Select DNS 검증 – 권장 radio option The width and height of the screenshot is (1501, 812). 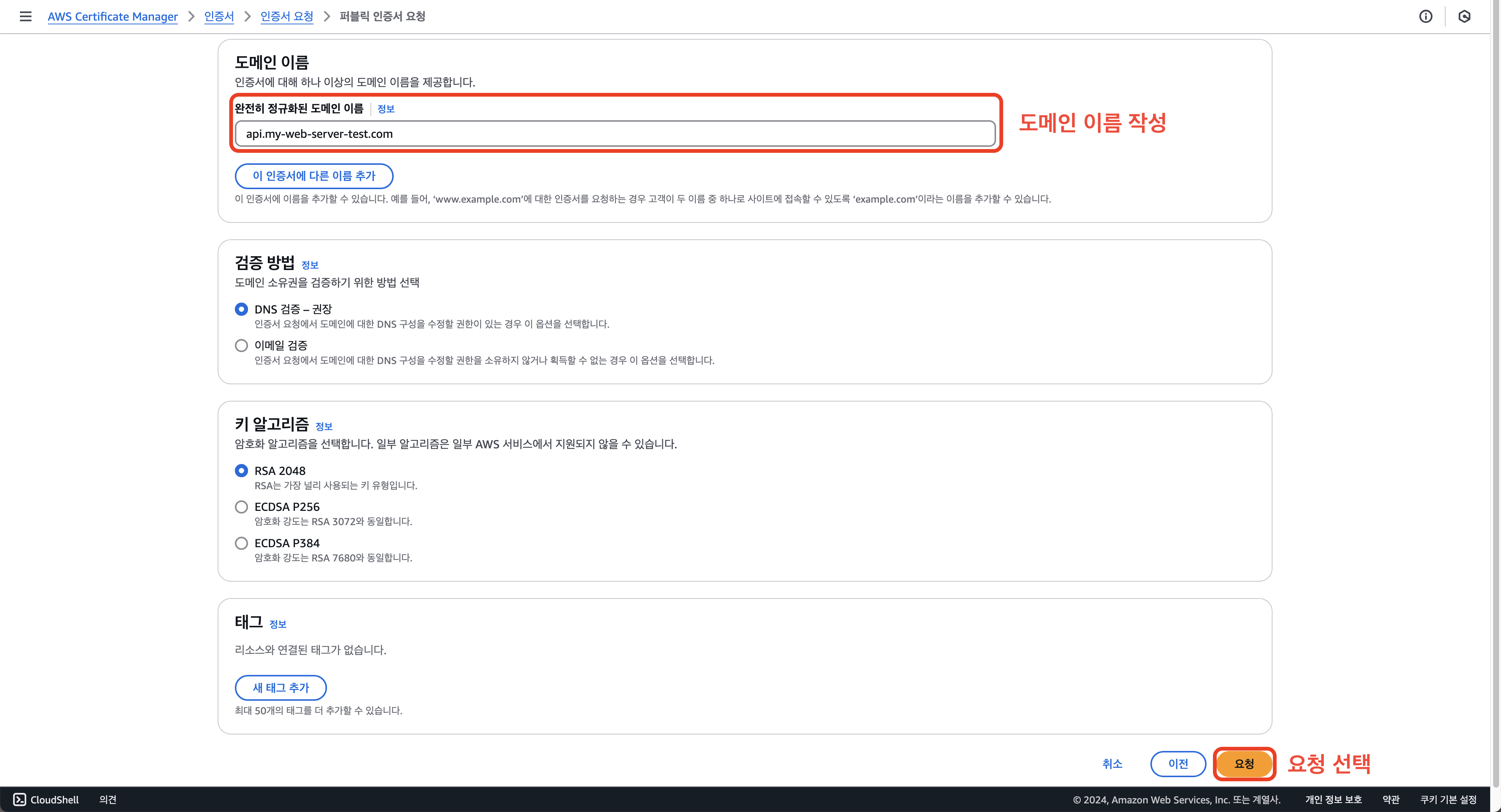241,309
